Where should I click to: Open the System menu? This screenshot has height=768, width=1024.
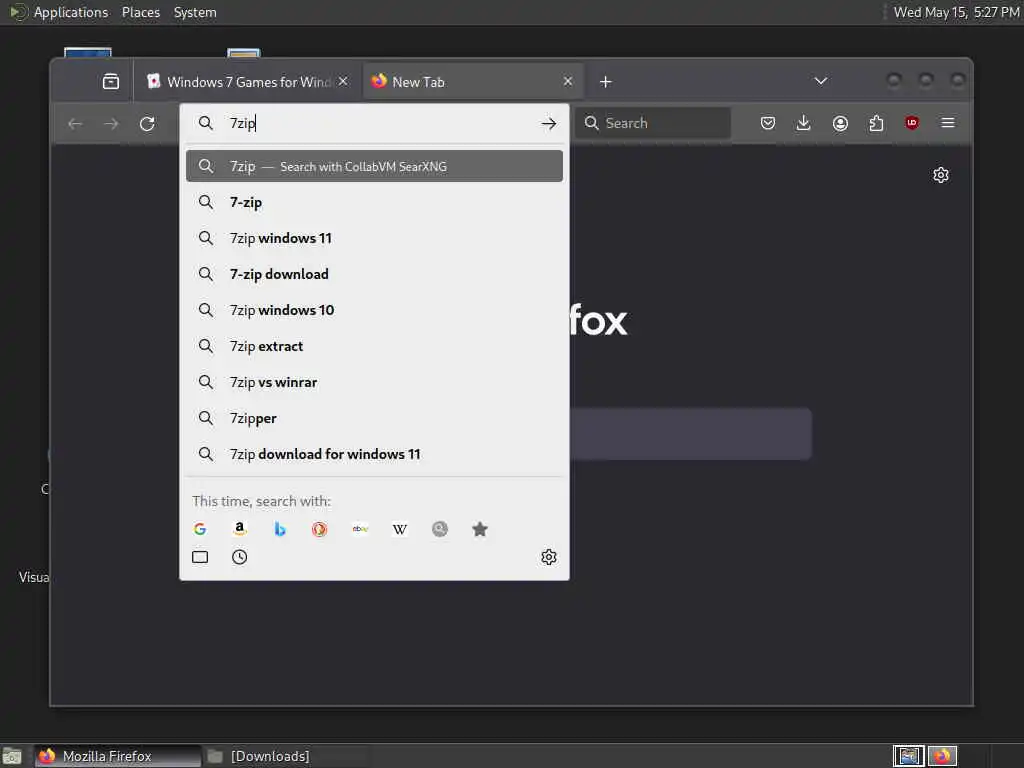(195, 12)
